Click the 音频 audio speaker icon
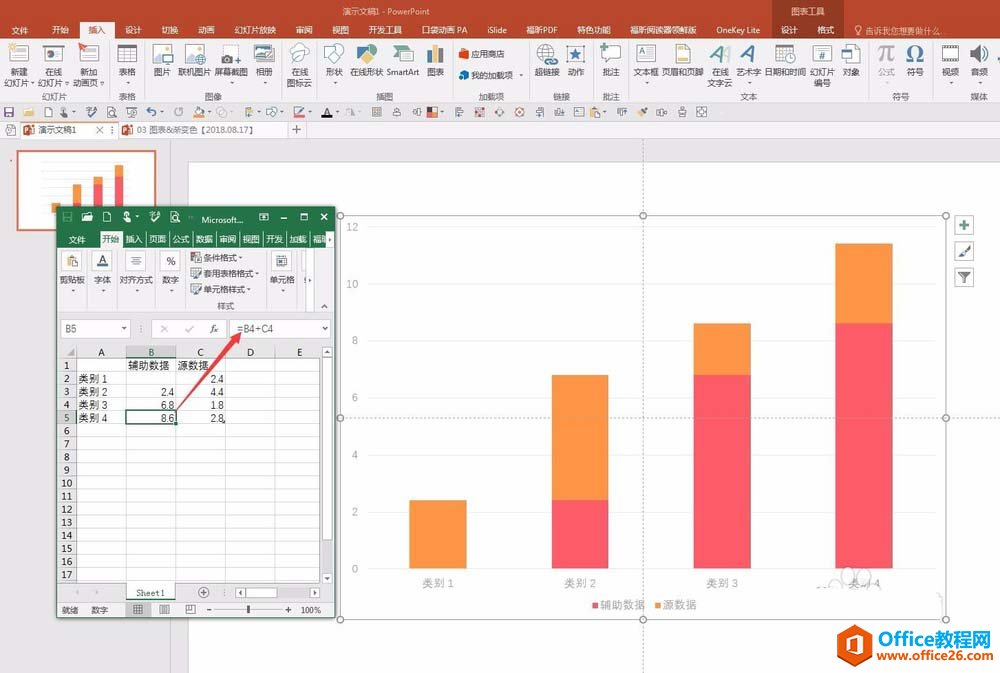Screen dimensions: 1000x673 [x=979, y=55]
